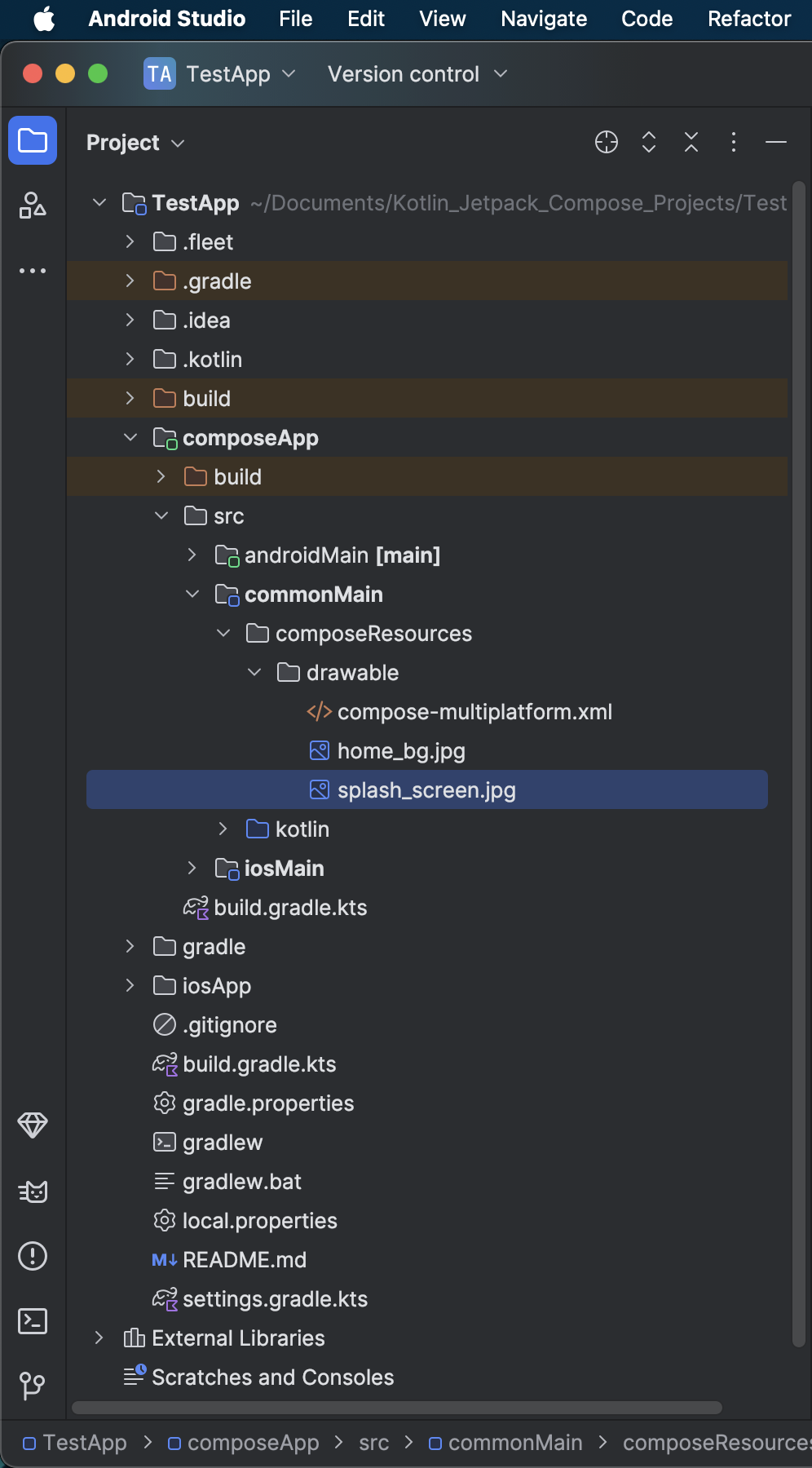This screenshot has width=812, height=1468.
Task: Open the Android Studio app menu
Action: [167, 19]
